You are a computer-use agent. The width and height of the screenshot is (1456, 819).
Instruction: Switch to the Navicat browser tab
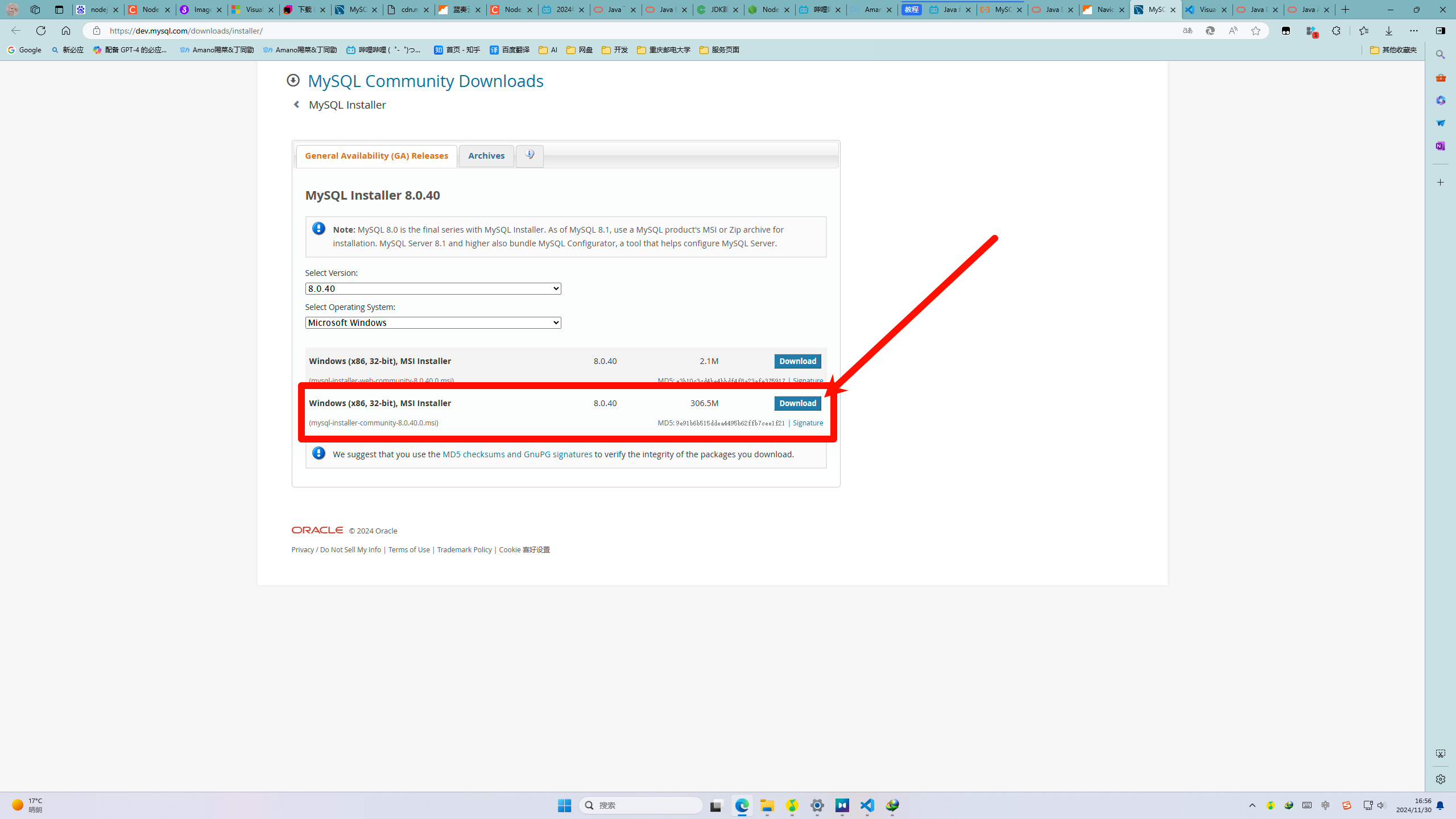1104,10
